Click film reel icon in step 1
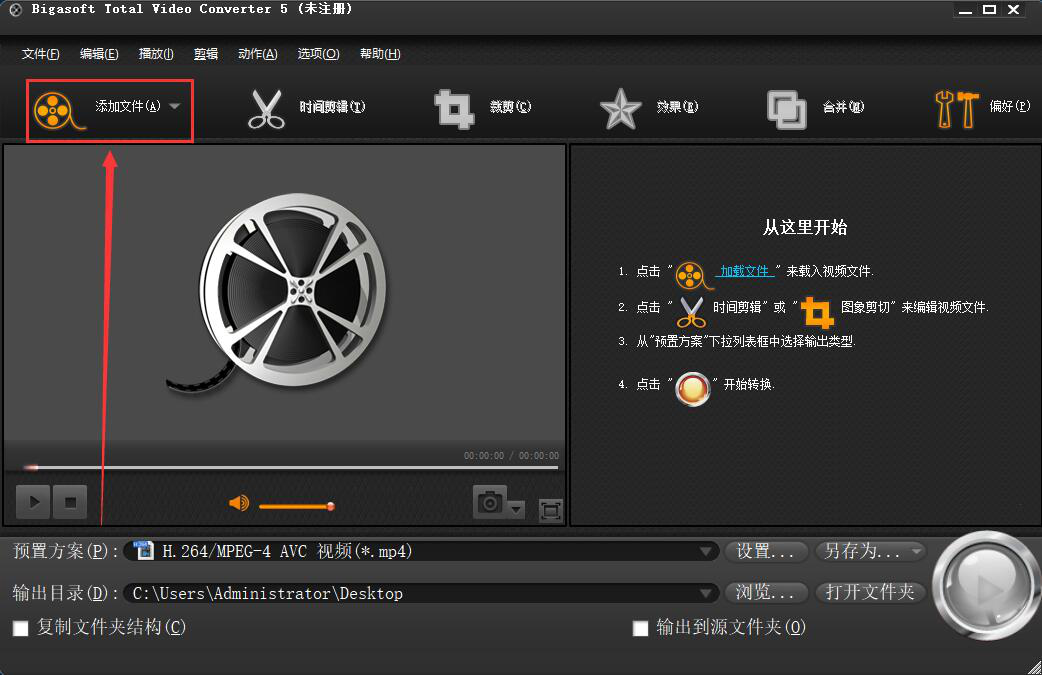 click(x=692, y=275)
